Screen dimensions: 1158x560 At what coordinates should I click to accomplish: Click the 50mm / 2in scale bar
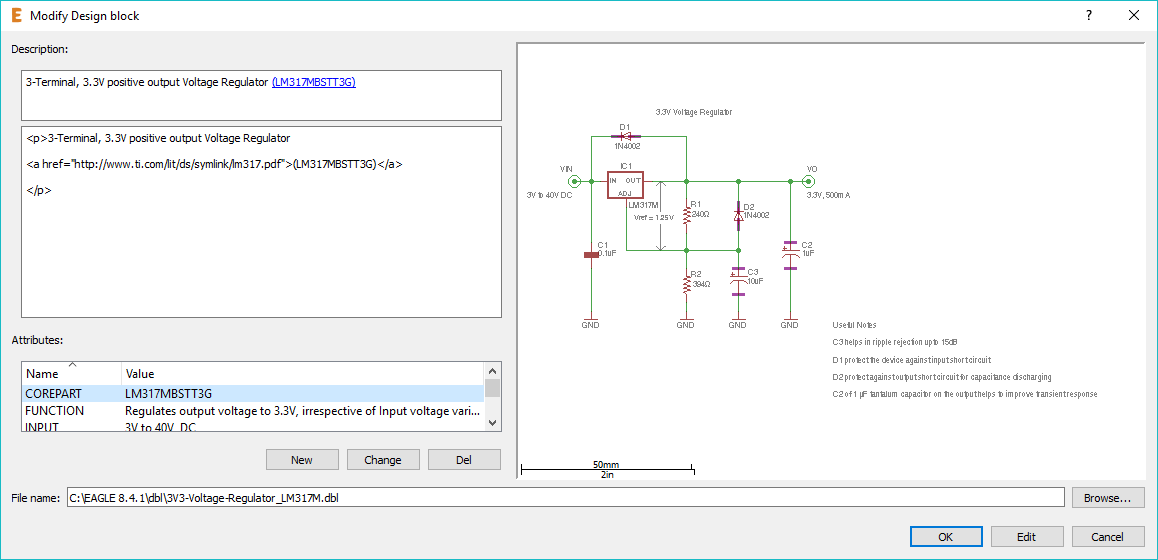click(607, 470)
